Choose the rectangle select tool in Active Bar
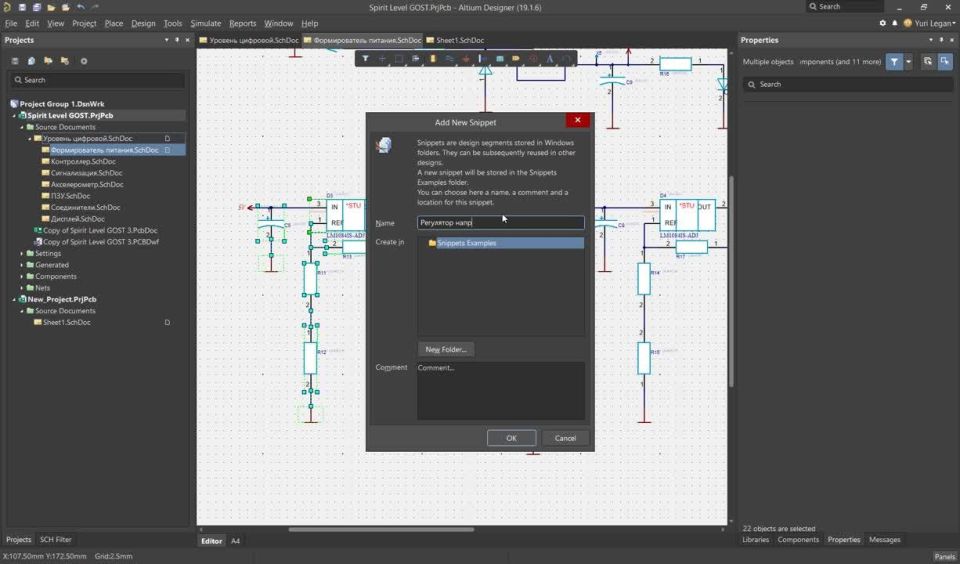960x564 pixels. tap(399, 59)
